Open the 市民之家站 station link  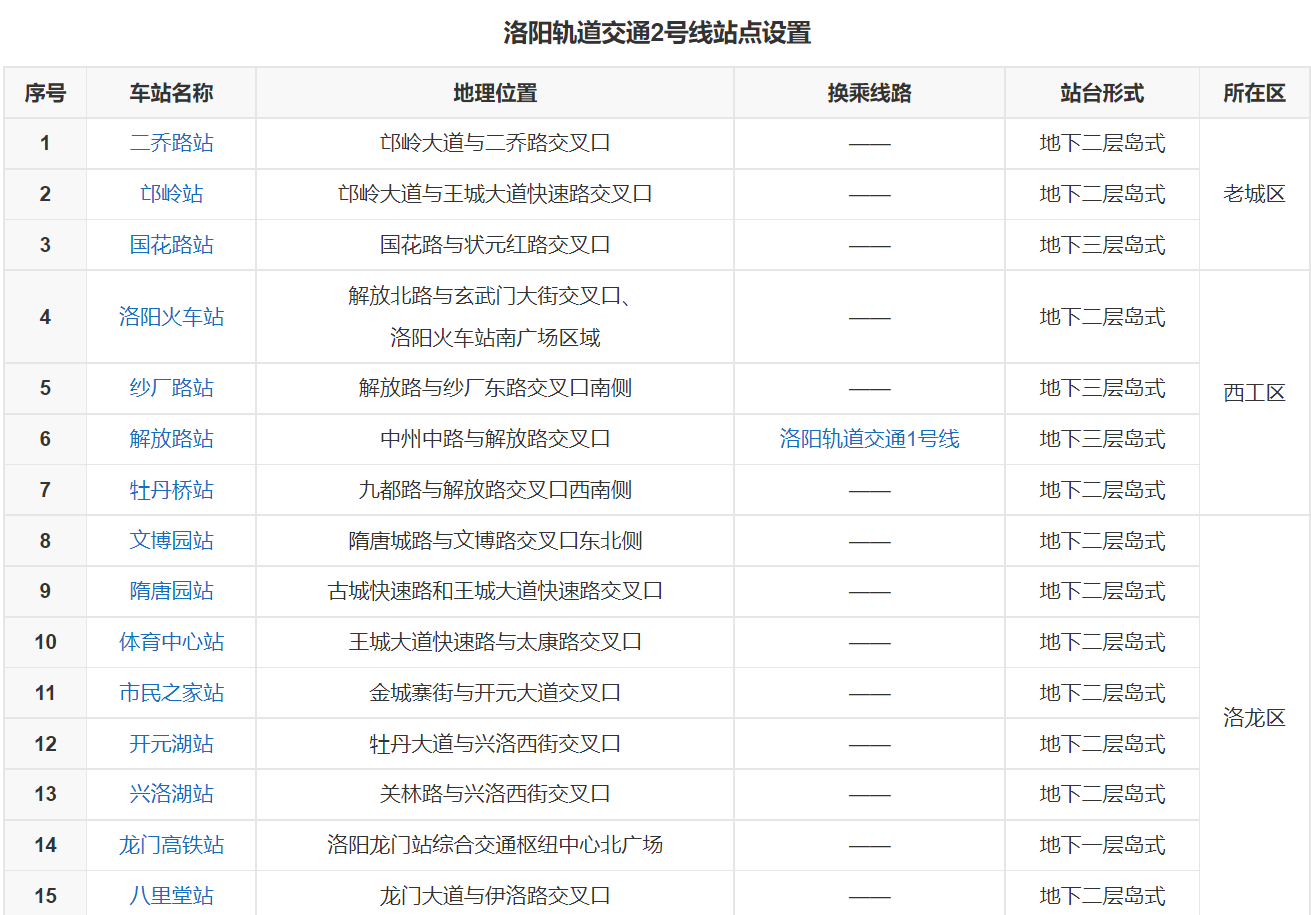pos(171,693)
